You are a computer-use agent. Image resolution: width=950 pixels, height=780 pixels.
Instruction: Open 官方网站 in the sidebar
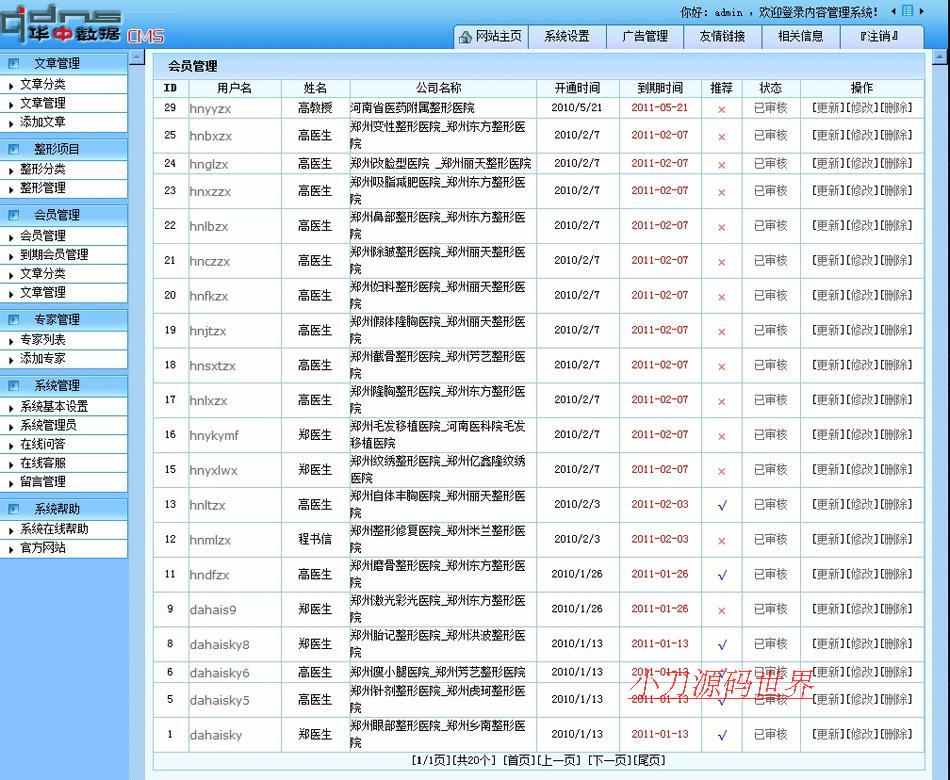42,548
